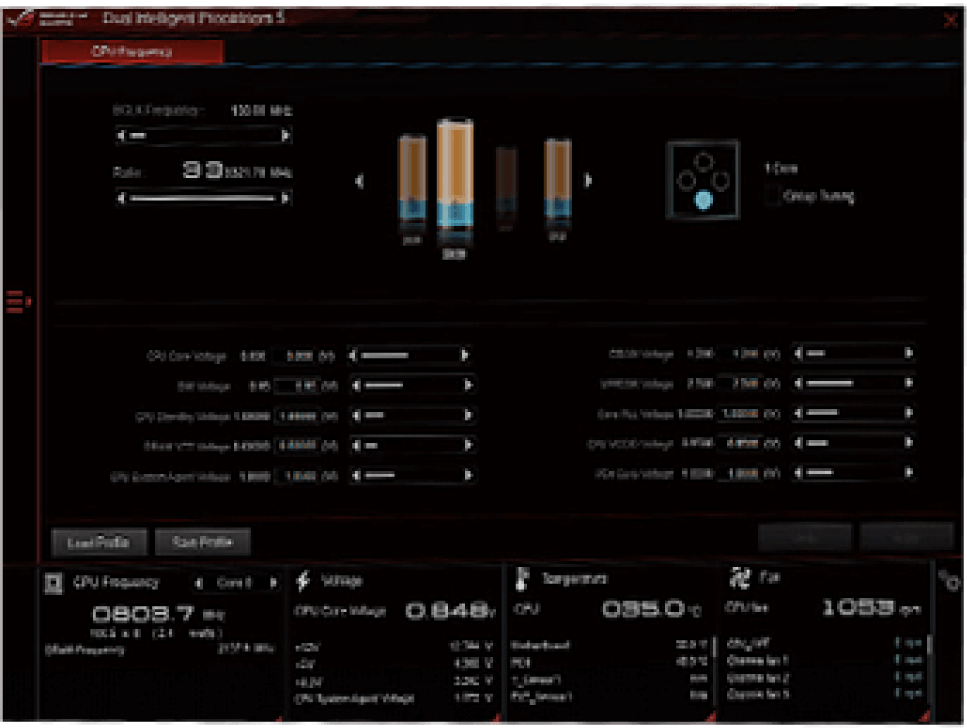Select the left core circle in diagram
The height and width of the screenshot is (728, 967).
[x=686, y=181]
